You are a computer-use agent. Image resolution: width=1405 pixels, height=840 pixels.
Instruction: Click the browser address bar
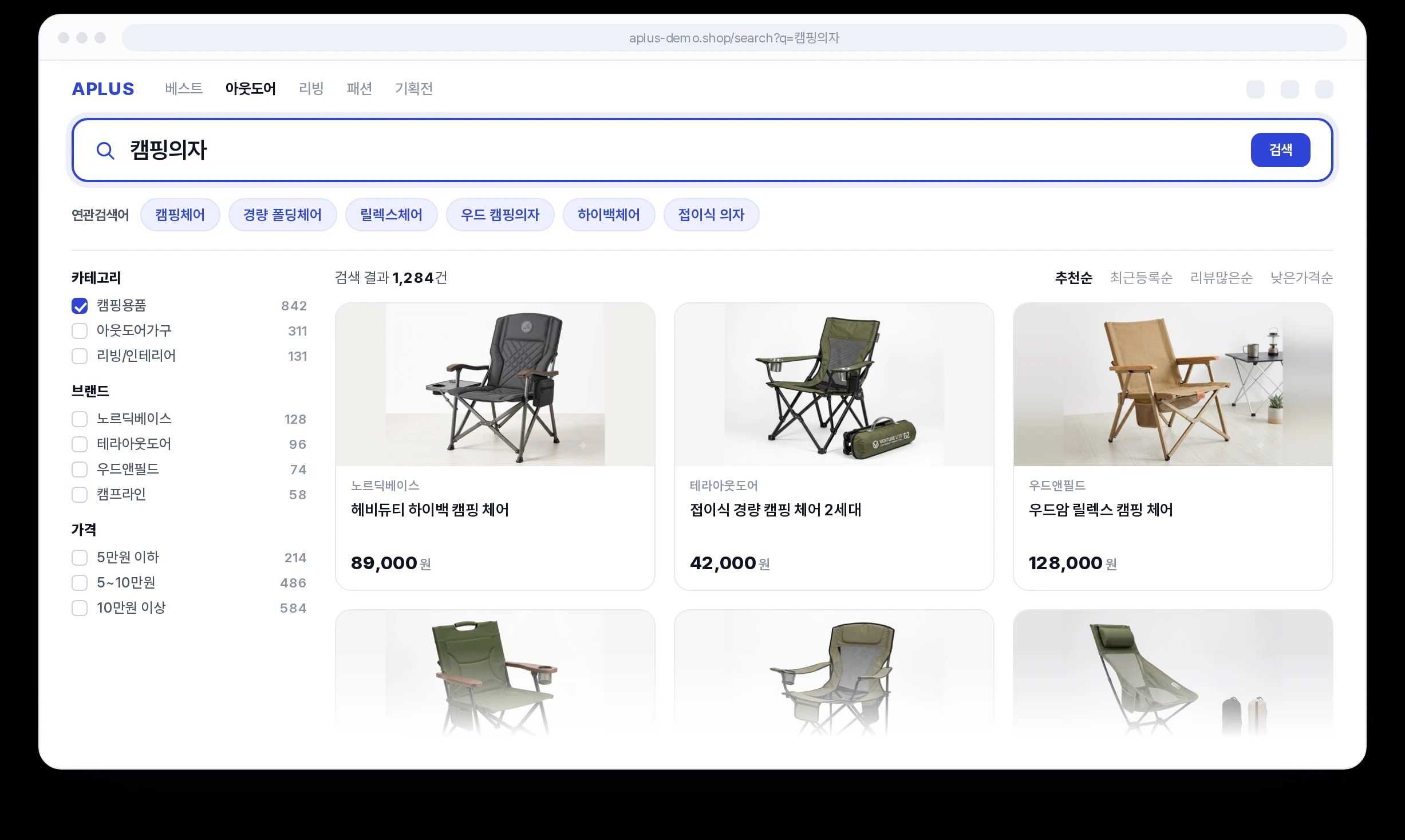(x=734, y=38)
